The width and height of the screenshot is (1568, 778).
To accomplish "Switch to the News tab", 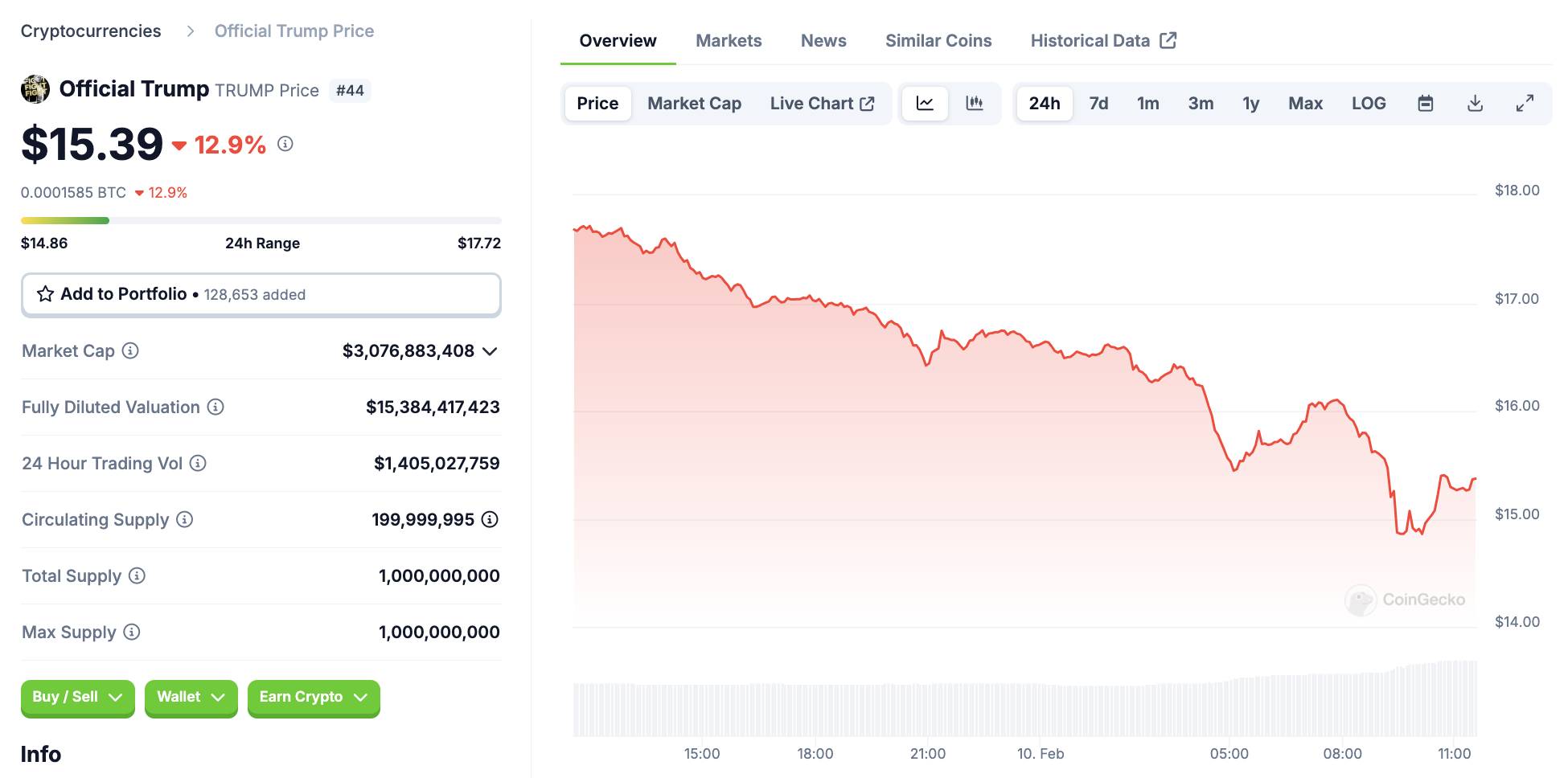I will pos(823,41).
